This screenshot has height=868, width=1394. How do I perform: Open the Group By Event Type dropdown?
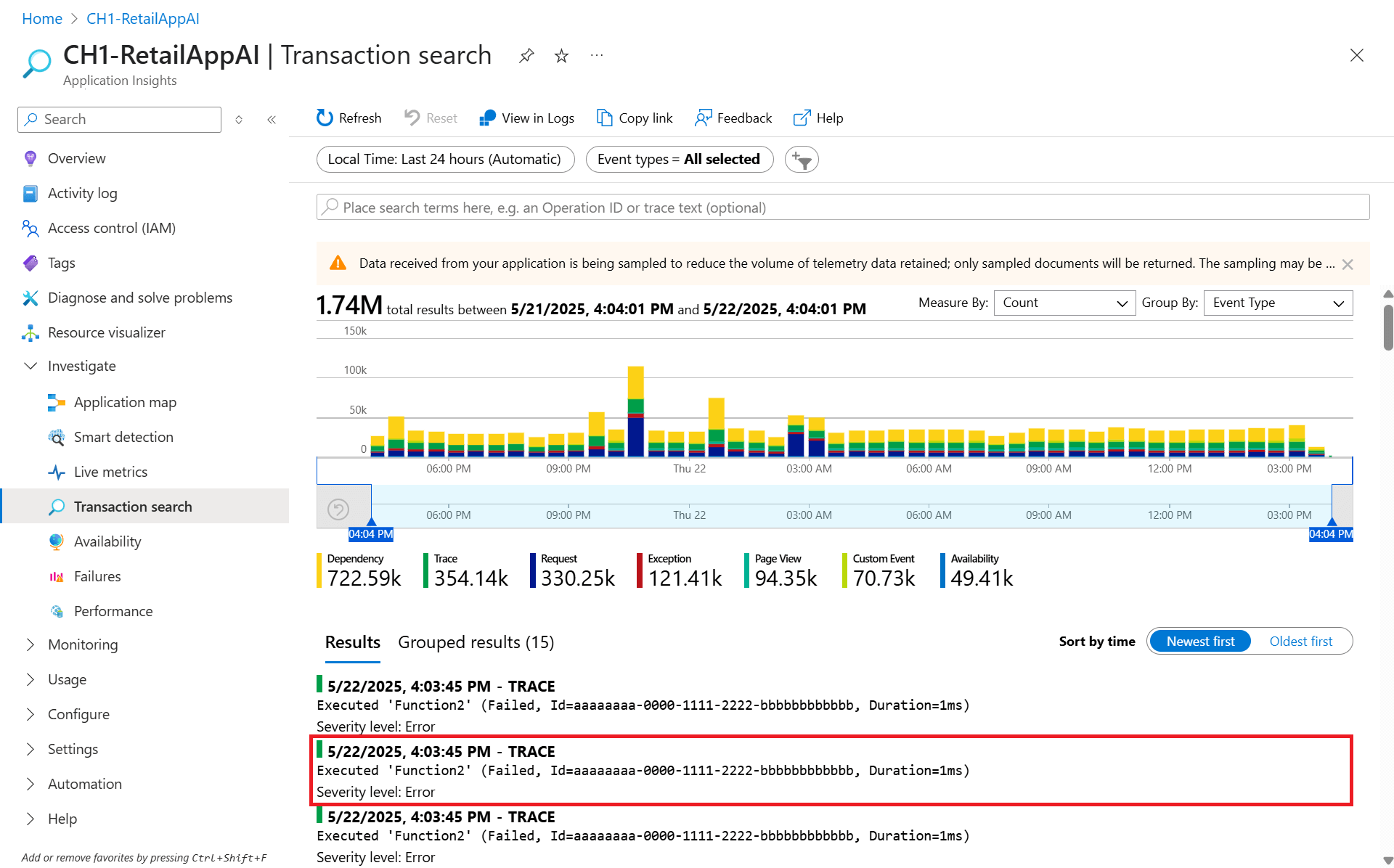[x=1278, y=303]
